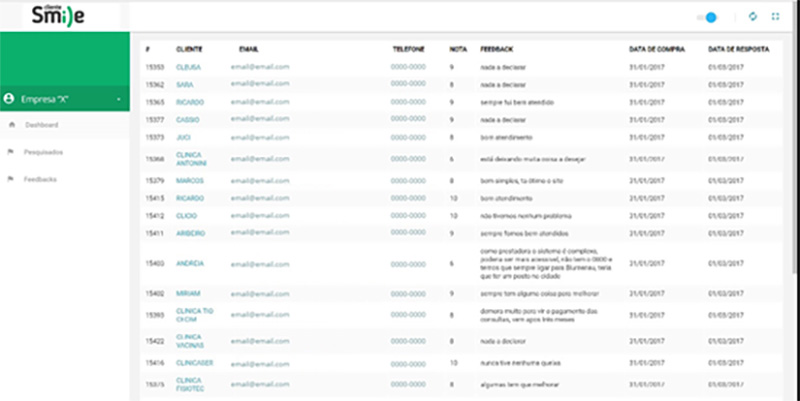Expand the Empresa "X" account dropdown arrow

point(118,99)
